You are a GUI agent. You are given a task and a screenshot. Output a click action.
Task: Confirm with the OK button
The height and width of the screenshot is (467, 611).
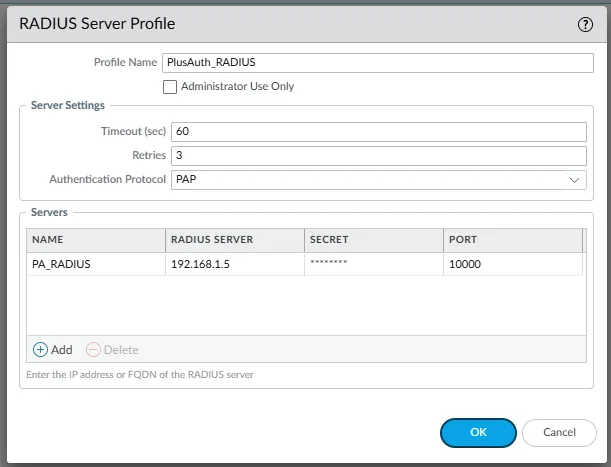(x=478, y=432)
